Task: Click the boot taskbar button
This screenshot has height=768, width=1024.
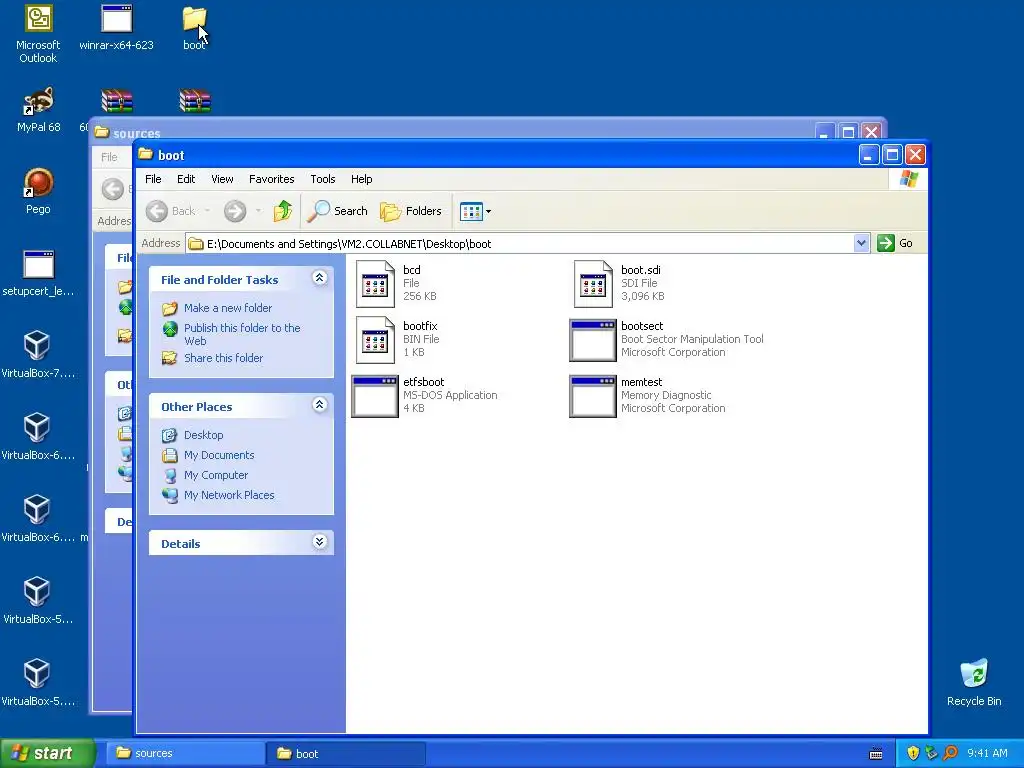Action: [345, 754]
